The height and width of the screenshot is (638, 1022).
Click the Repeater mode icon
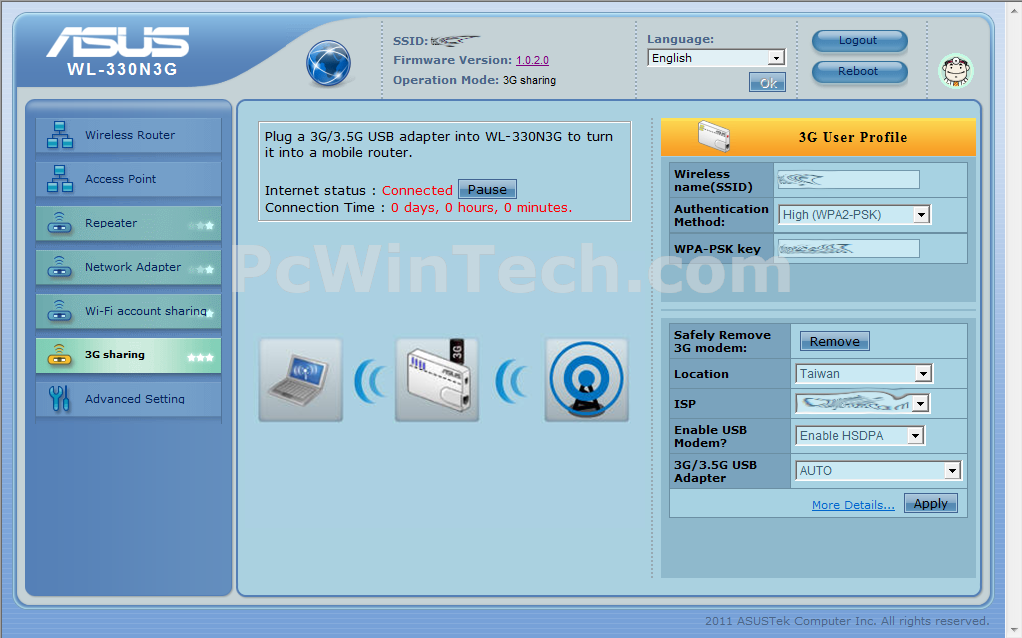60,223
